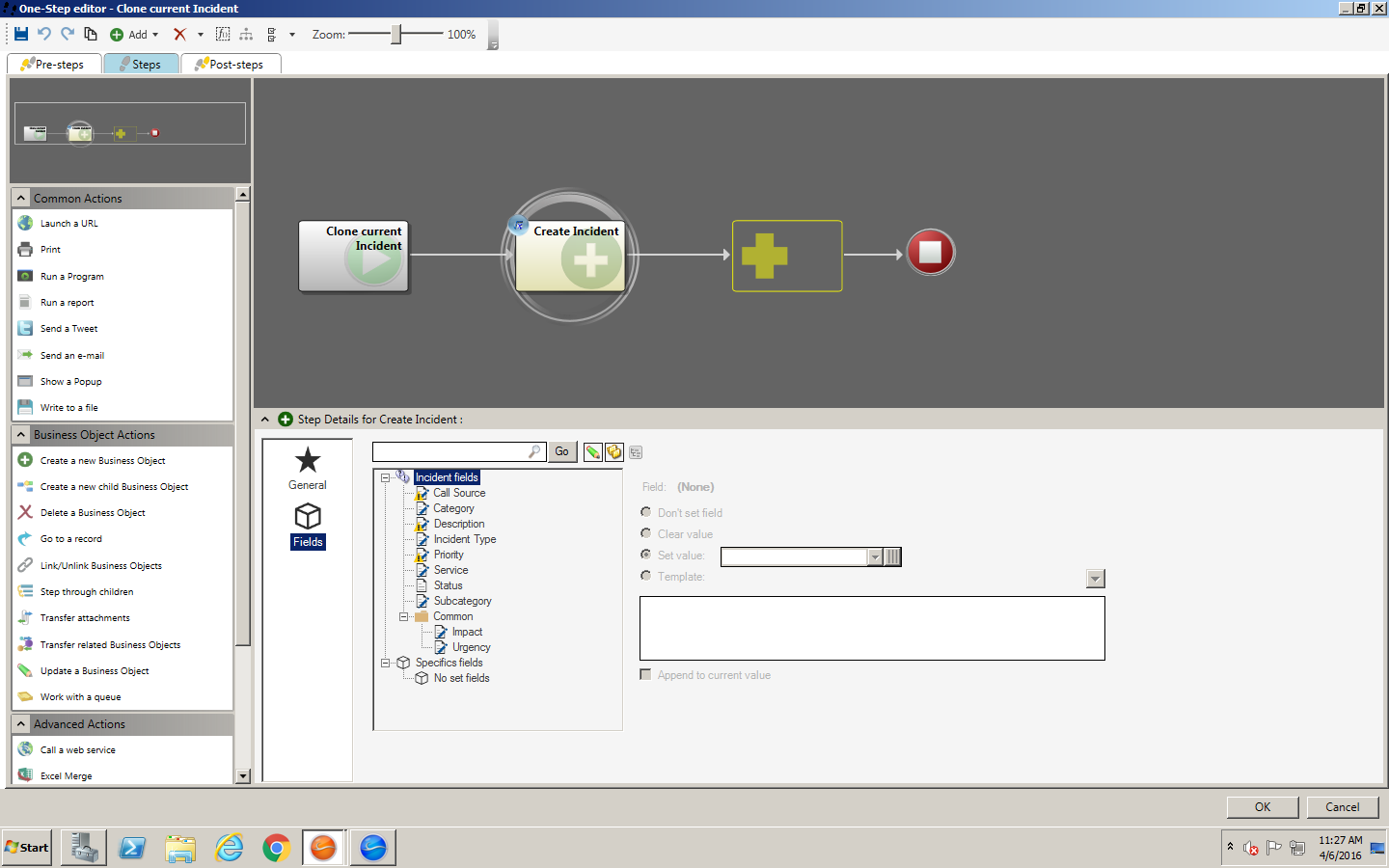This screenshot has width=1389, height=868.
Task: Collapse the Common Actions panel
Action: (x=21, y=198)
